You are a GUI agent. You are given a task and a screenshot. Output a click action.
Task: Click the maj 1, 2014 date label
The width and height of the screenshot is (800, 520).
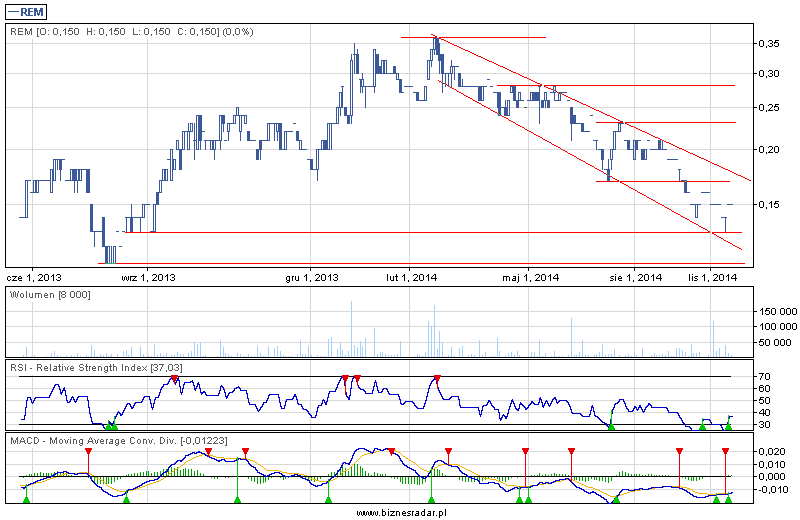(531, 278)
